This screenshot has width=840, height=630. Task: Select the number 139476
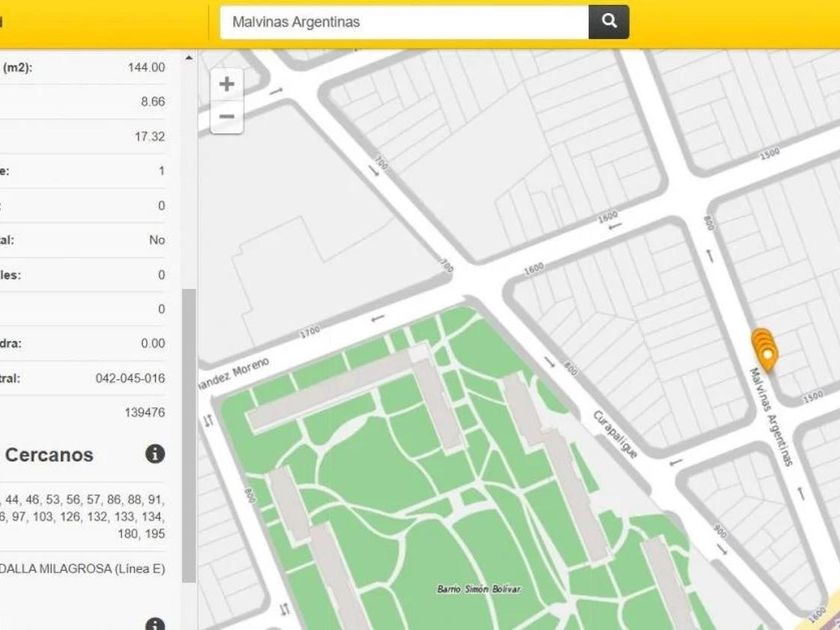coord(145,412)
